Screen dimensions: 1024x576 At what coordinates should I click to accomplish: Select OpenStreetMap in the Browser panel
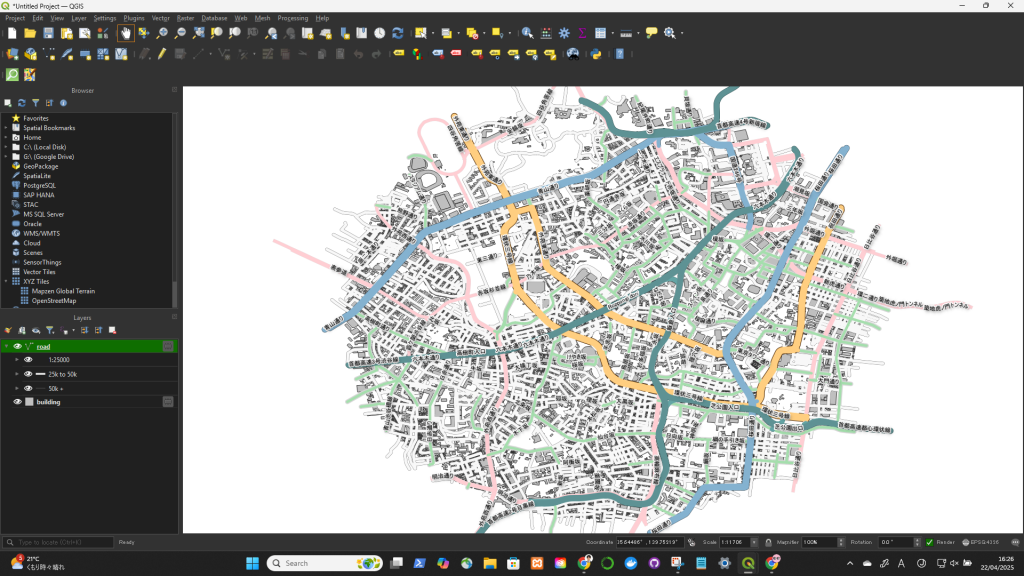pyautogui.click(x=53, y=300)
